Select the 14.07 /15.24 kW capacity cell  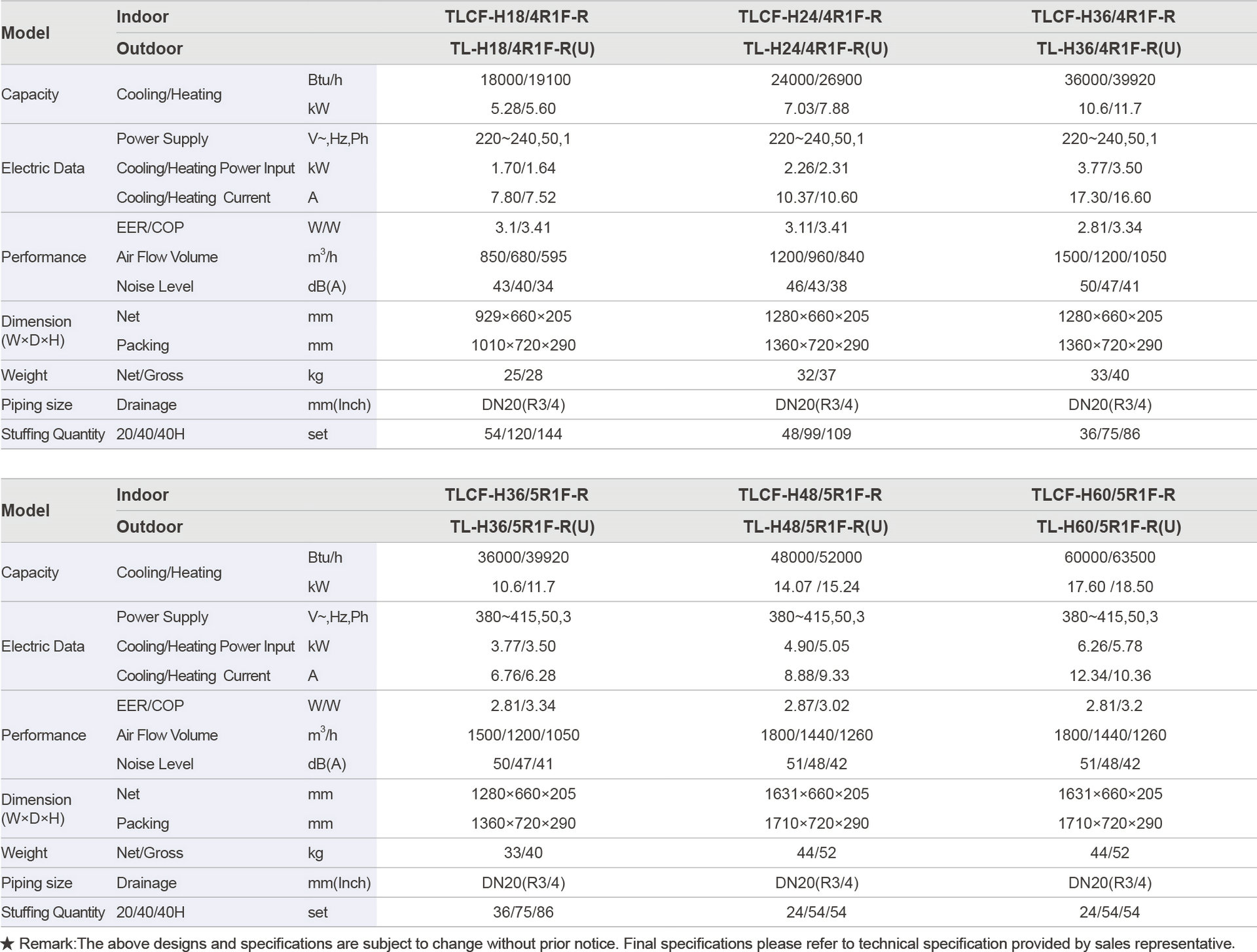[816, 587]
